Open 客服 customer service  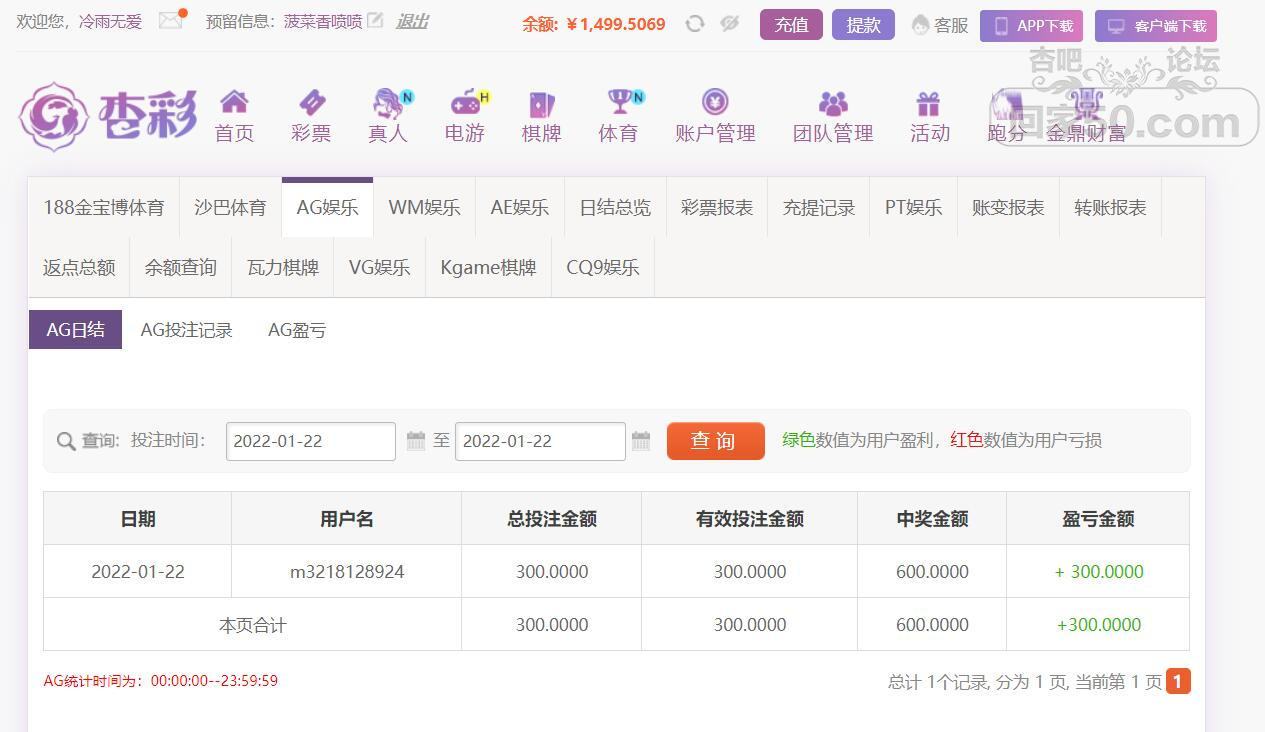(940, 25)
